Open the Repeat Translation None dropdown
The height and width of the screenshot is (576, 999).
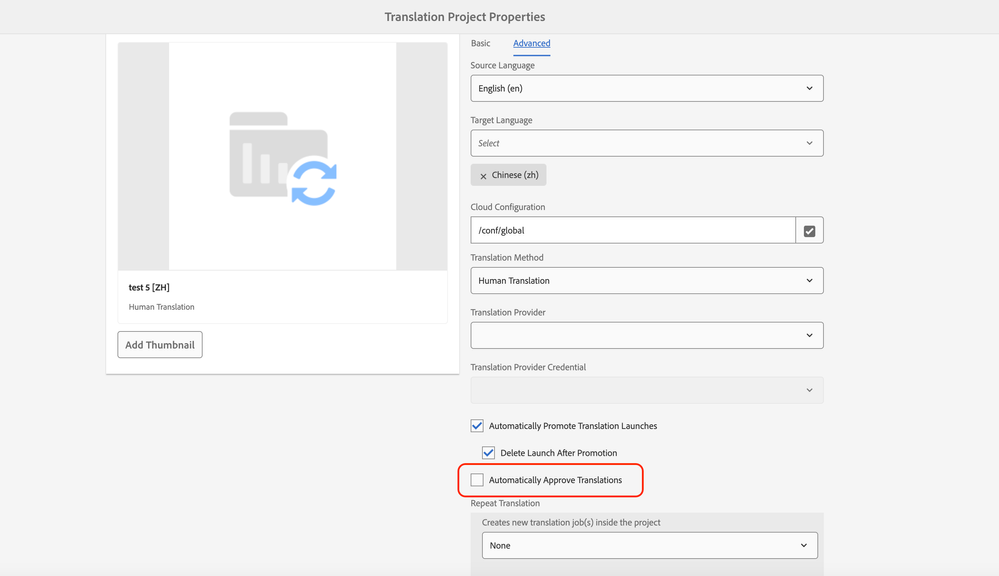tap(649, 545)
